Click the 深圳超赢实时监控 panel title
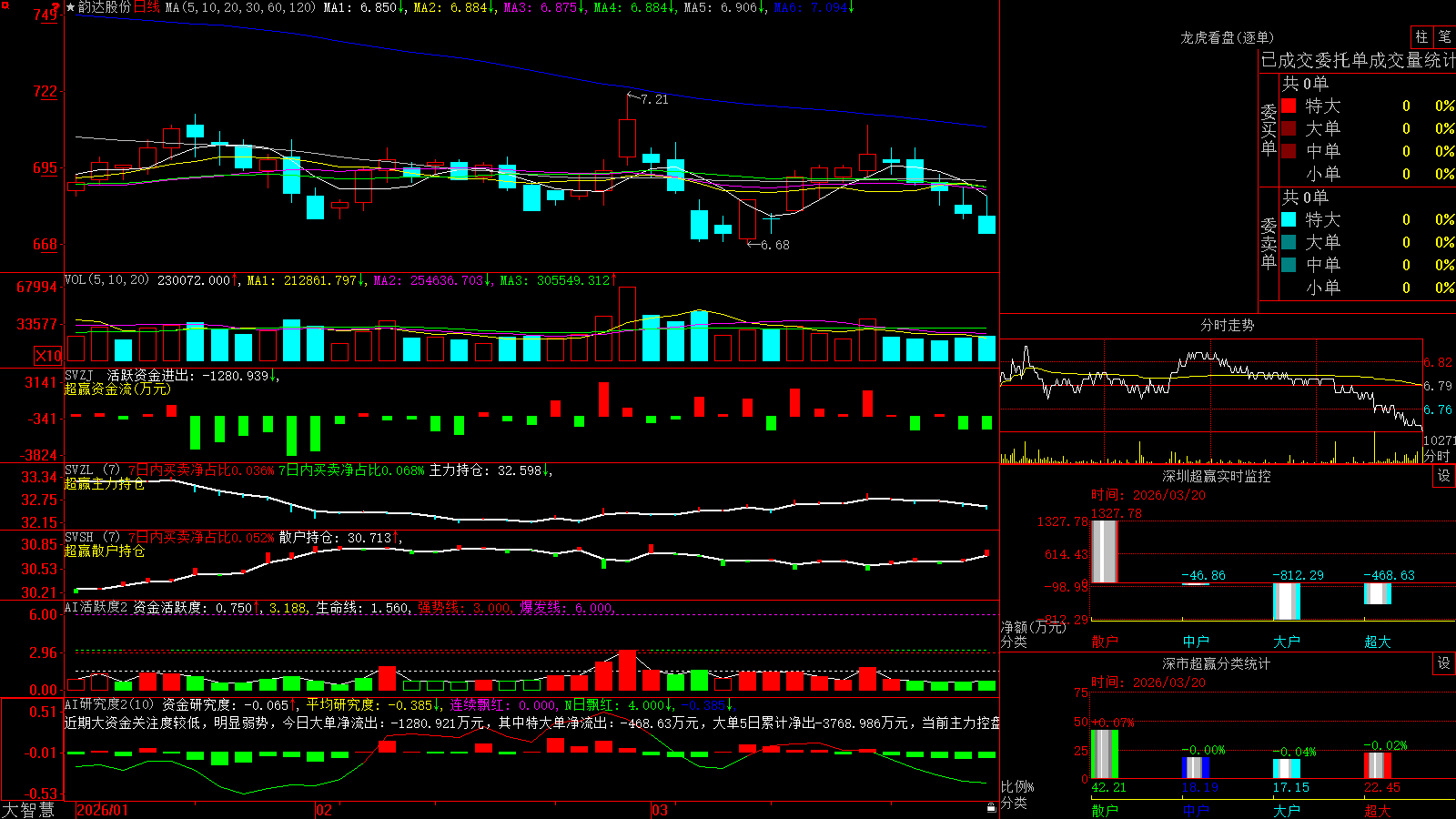Image resolution: width=1456 pixels, height=819 pixels. (1217, 476)
